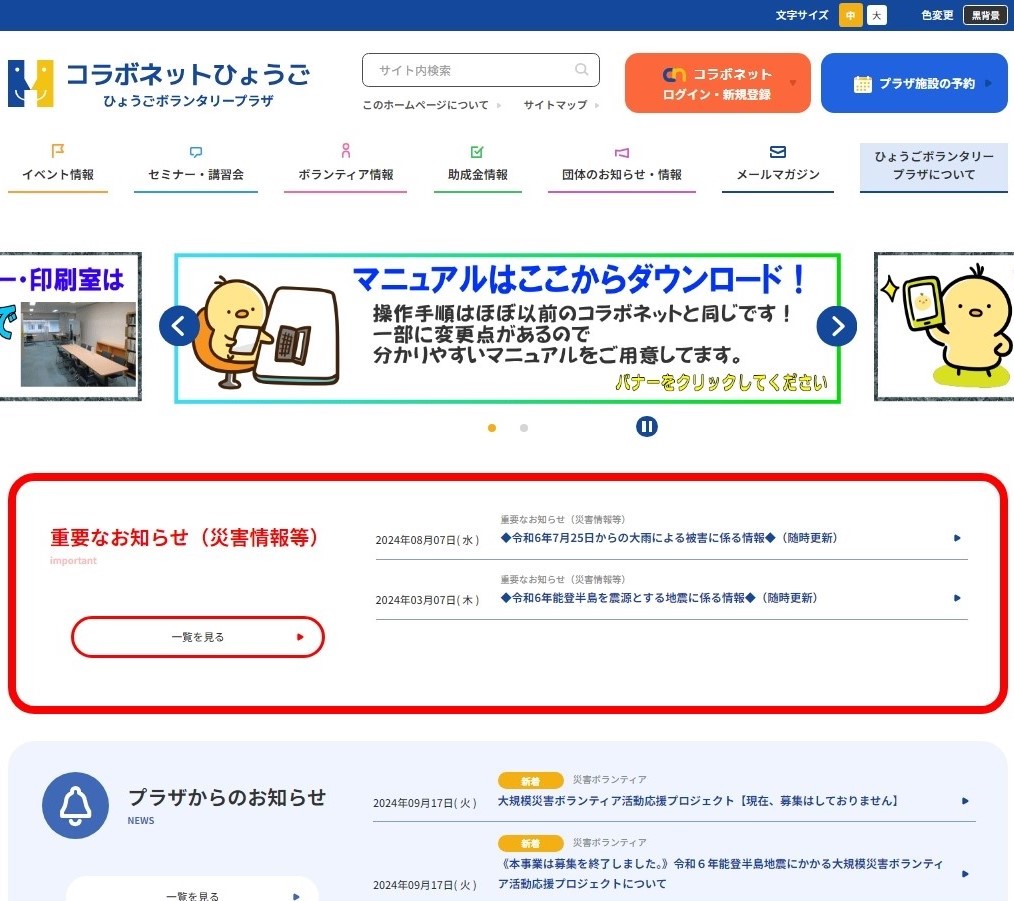This screenshot has width=1014, height=901.
Task: Click 一覧を見る under 重要なお知らせ
Action: click(x=198, y=637)
